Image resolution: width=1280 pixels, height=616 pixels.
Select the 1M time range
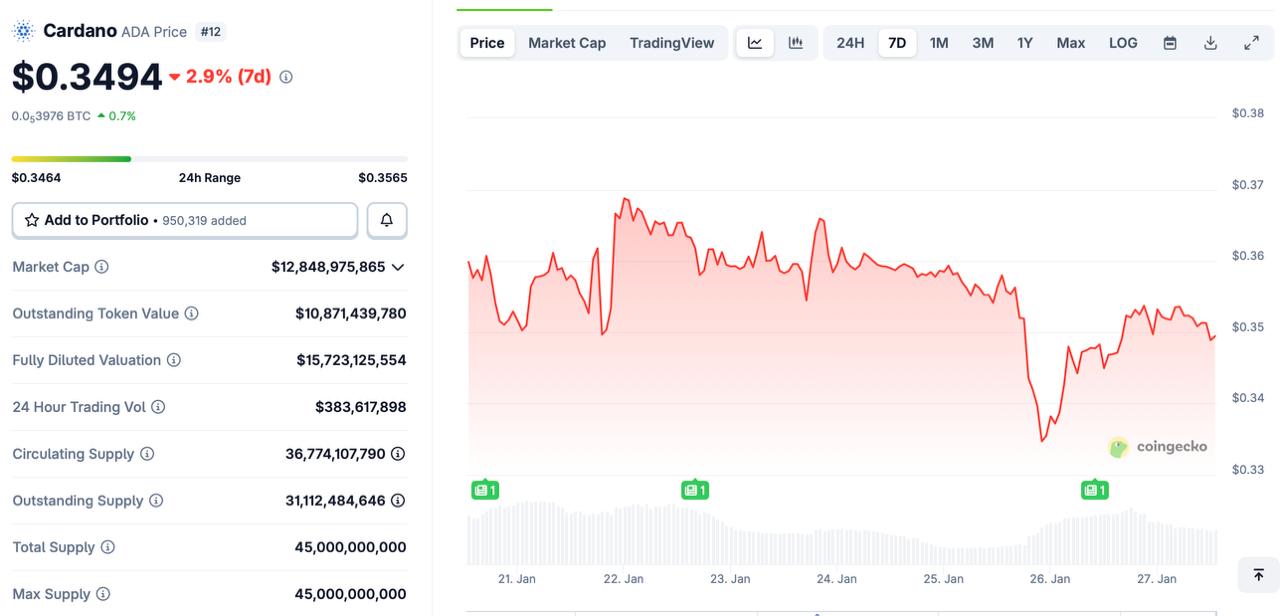938,42
